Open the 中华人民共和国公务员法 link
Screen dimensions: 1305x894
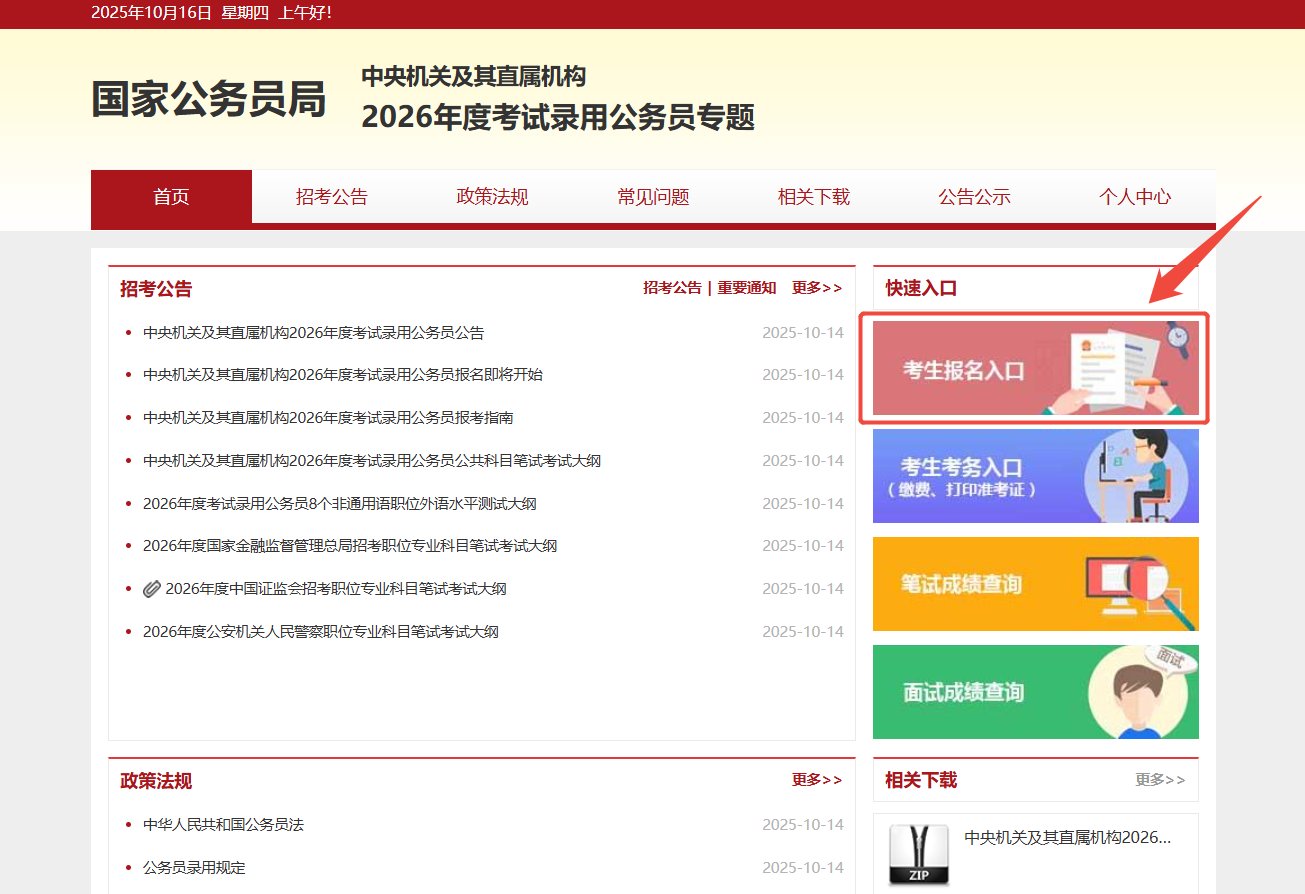(223, 825)
